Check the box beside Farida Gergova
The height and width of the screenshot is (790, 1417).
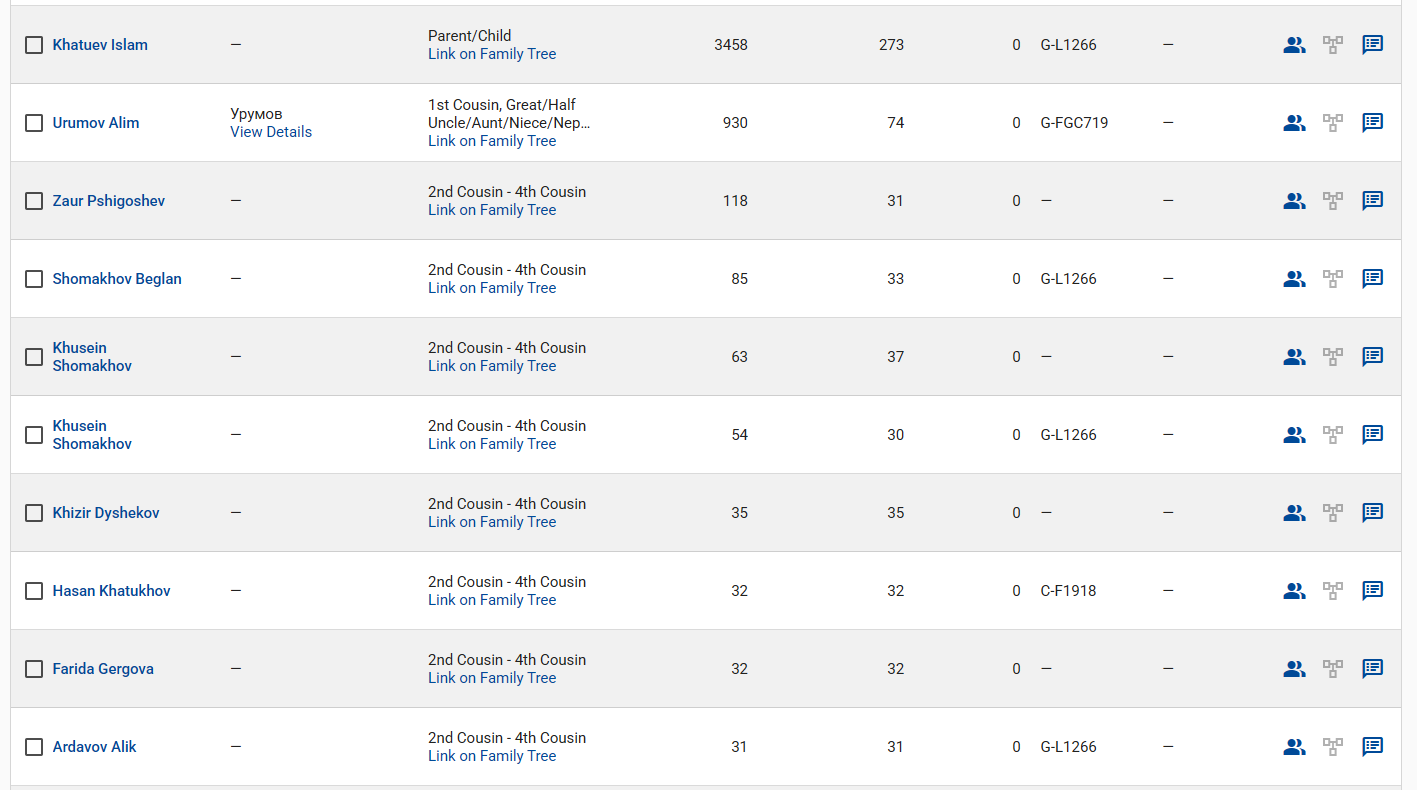34,669
